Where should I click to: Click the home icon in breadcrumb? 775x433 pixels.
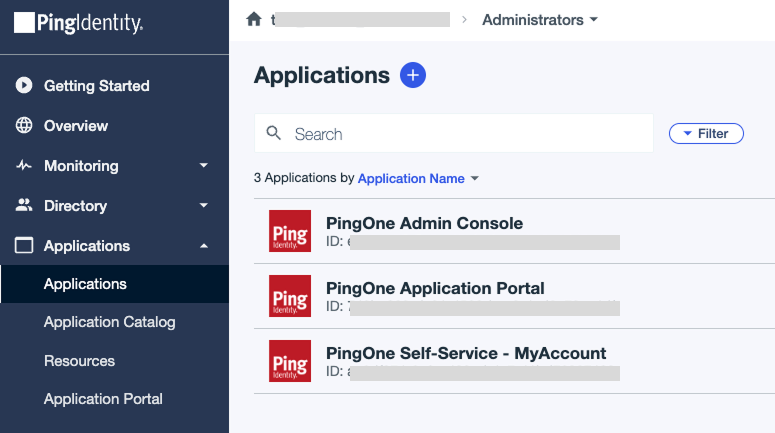point(254,20)
